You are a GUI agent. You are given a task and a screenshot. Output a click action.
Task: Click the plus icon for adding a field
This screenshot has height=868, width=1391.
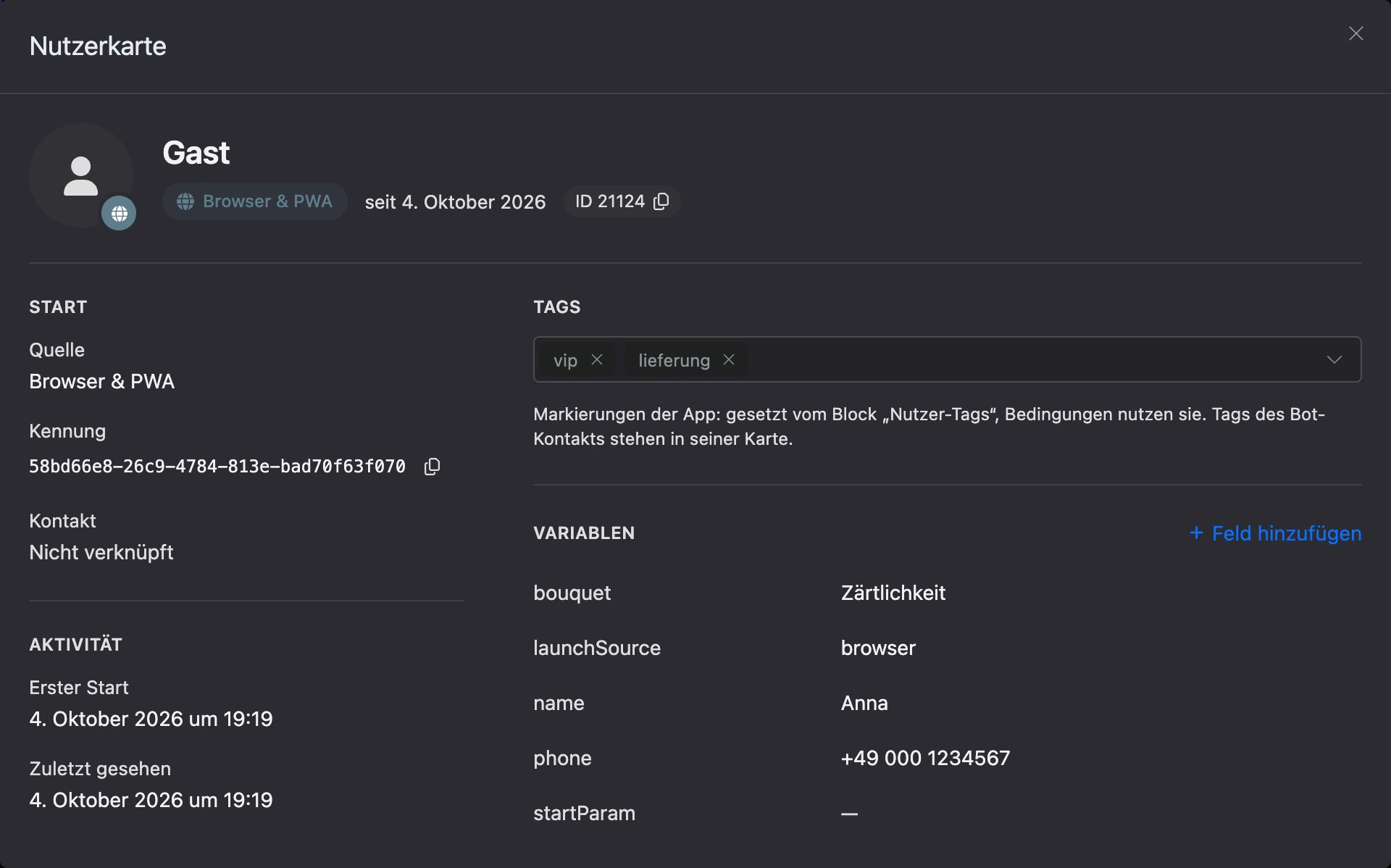1196,533
